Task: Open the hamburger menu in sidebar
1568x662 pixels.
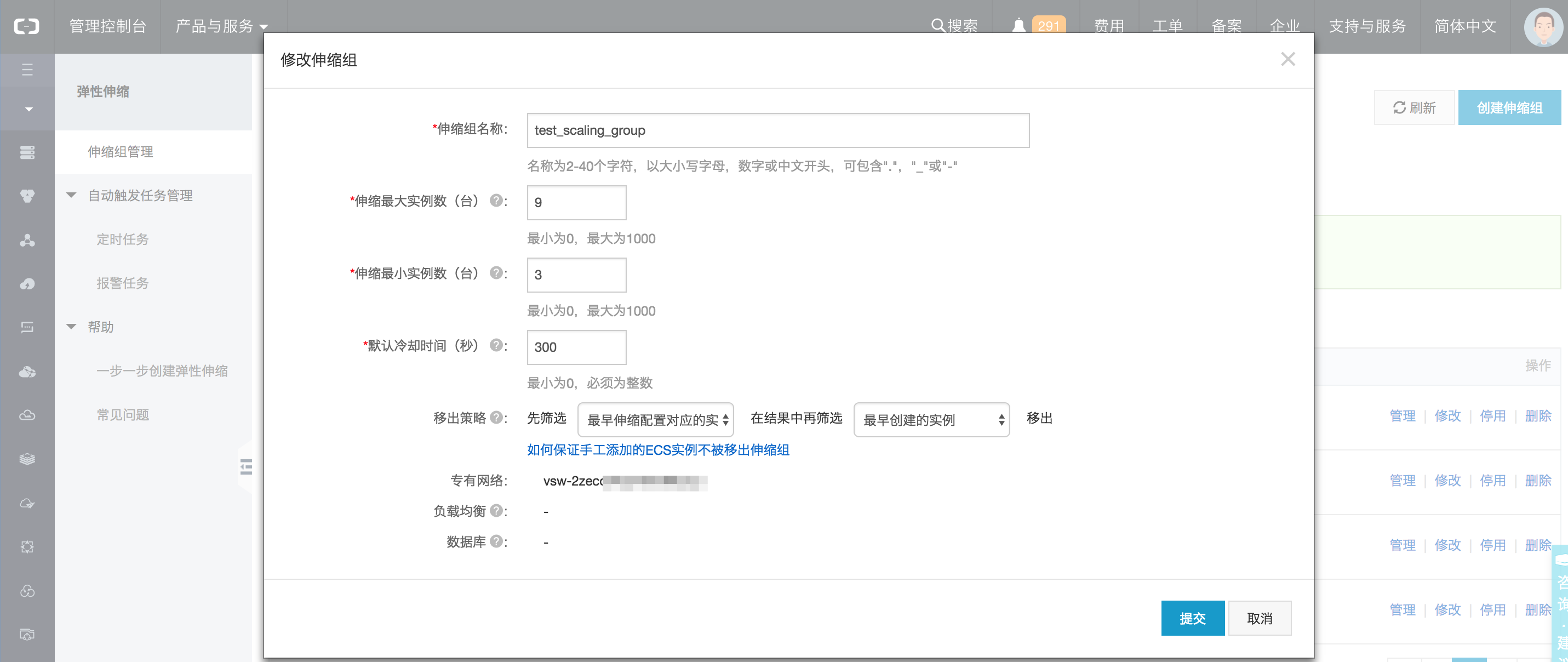Action: point(27,70)
